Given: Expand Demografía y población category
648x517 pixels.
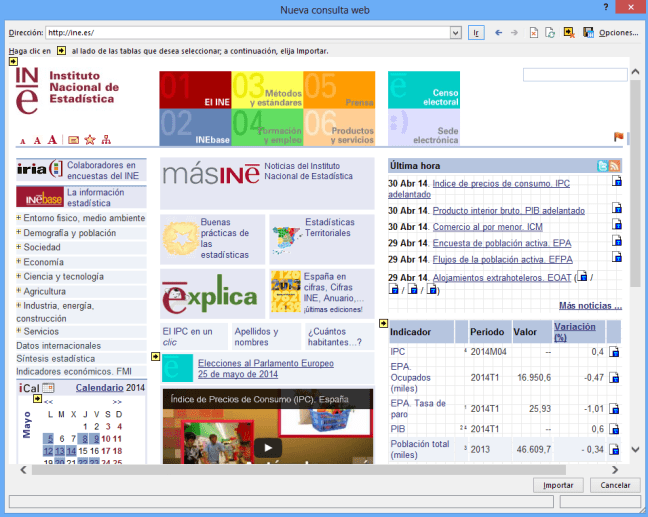Looking at the screenshot, I should click(19, 232).
